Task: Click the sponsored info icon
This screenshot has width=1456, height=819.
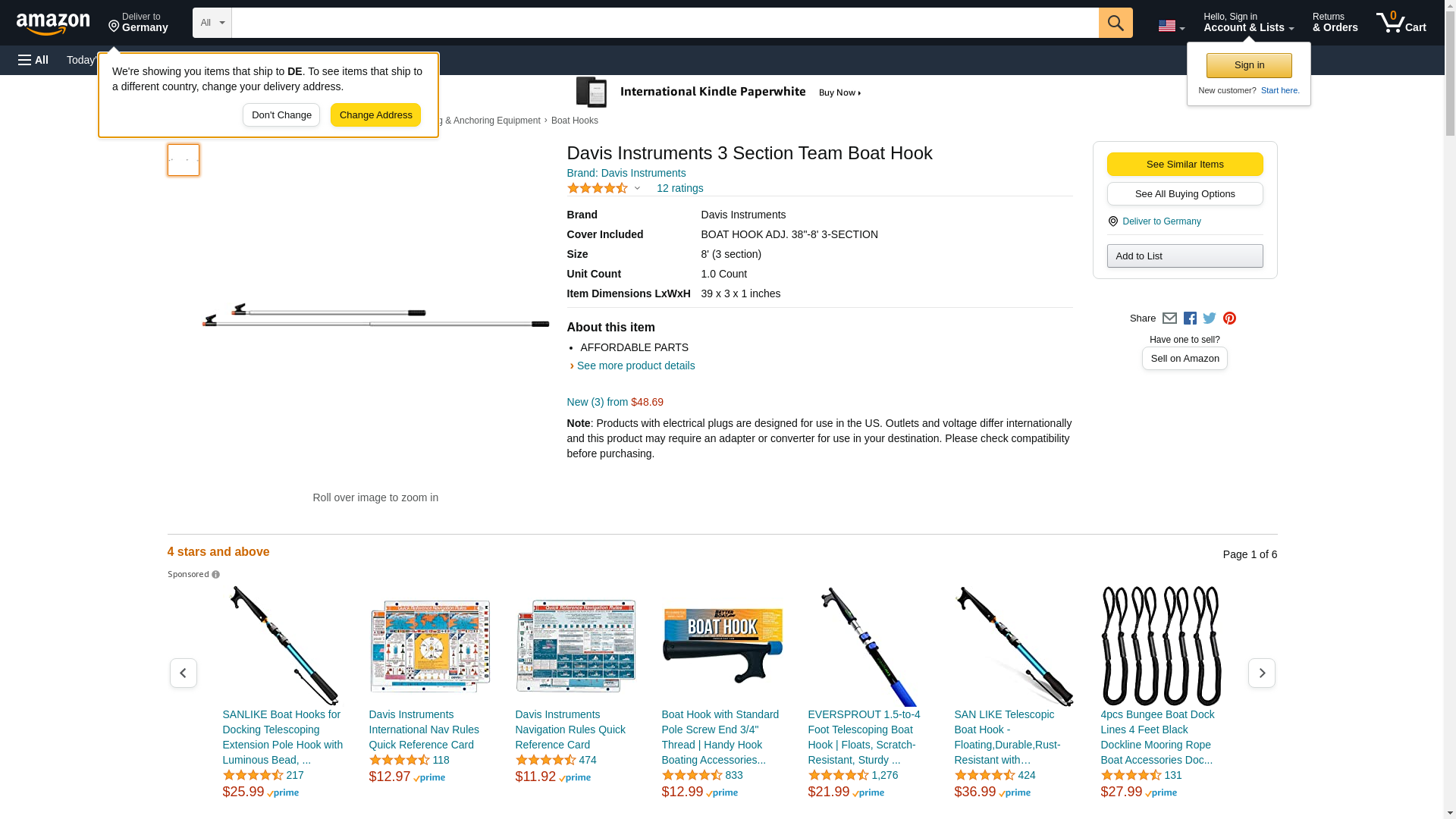Action: [216, 575]
